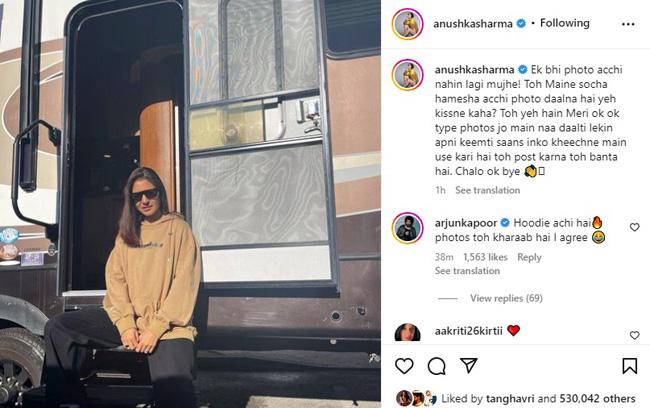Viewport: 650px width, 408px height.
Task: Open tanghavri's profile from the liked-by line
Action: [x=510, y=399]
